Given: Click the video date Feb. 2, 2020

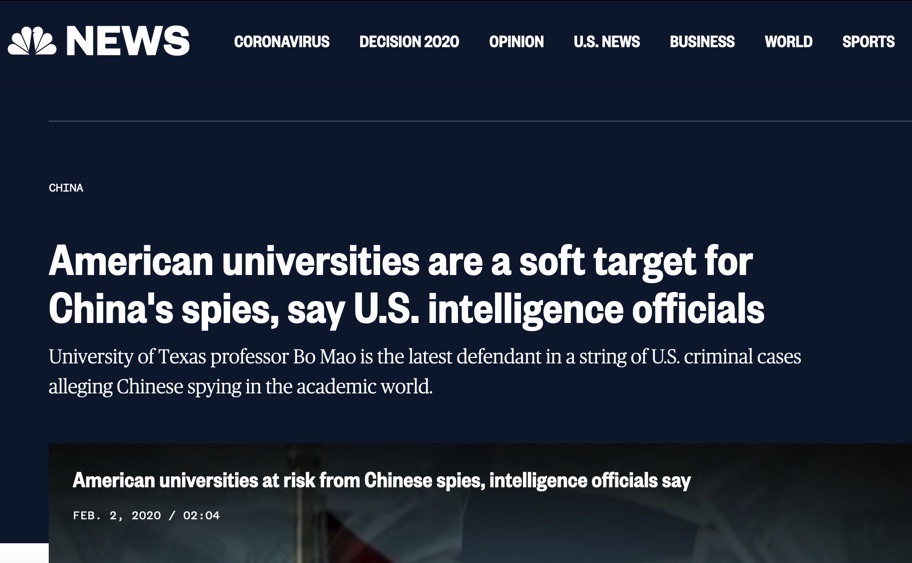Looking at the screenshot, I should pos(117,515).
